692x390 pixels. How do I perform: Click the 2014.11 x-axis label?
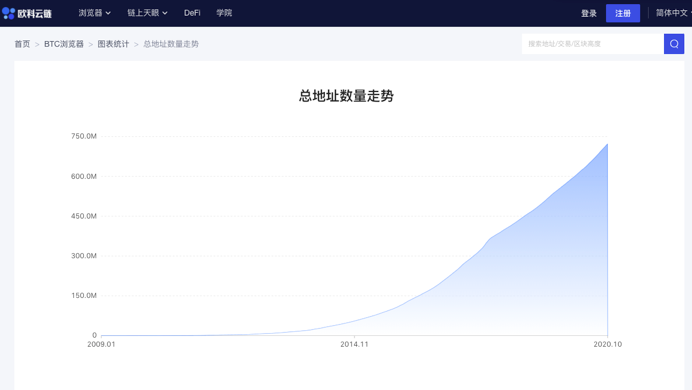tap(354, 344)
